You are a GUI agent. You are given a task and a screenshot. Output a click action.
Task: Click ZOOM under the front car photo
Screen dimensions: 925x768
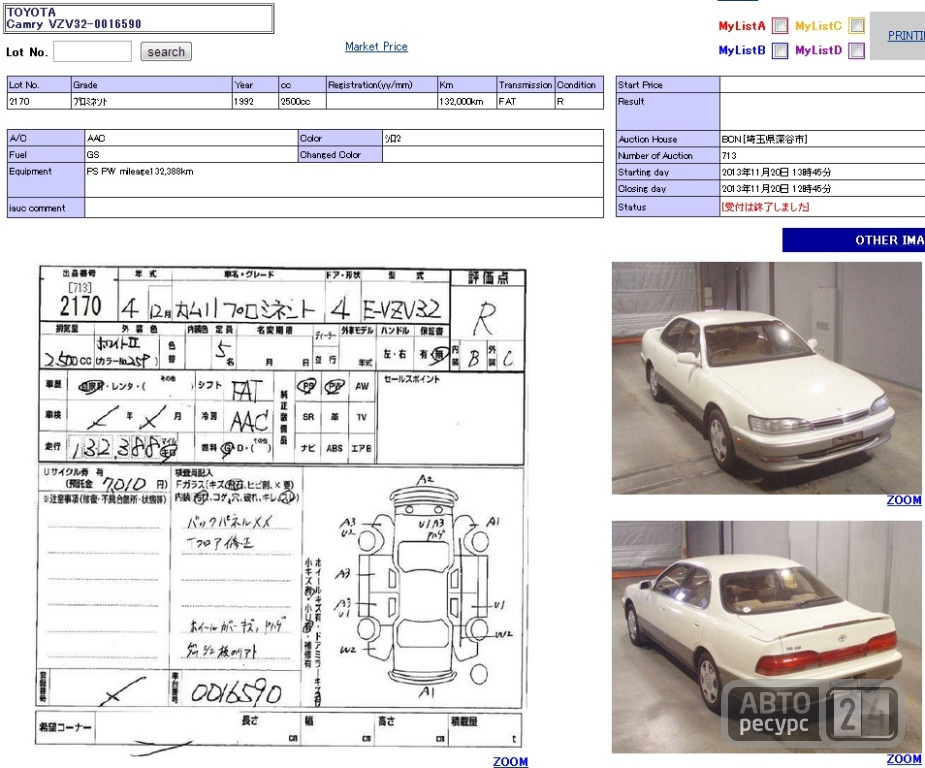tap(904, 500)
